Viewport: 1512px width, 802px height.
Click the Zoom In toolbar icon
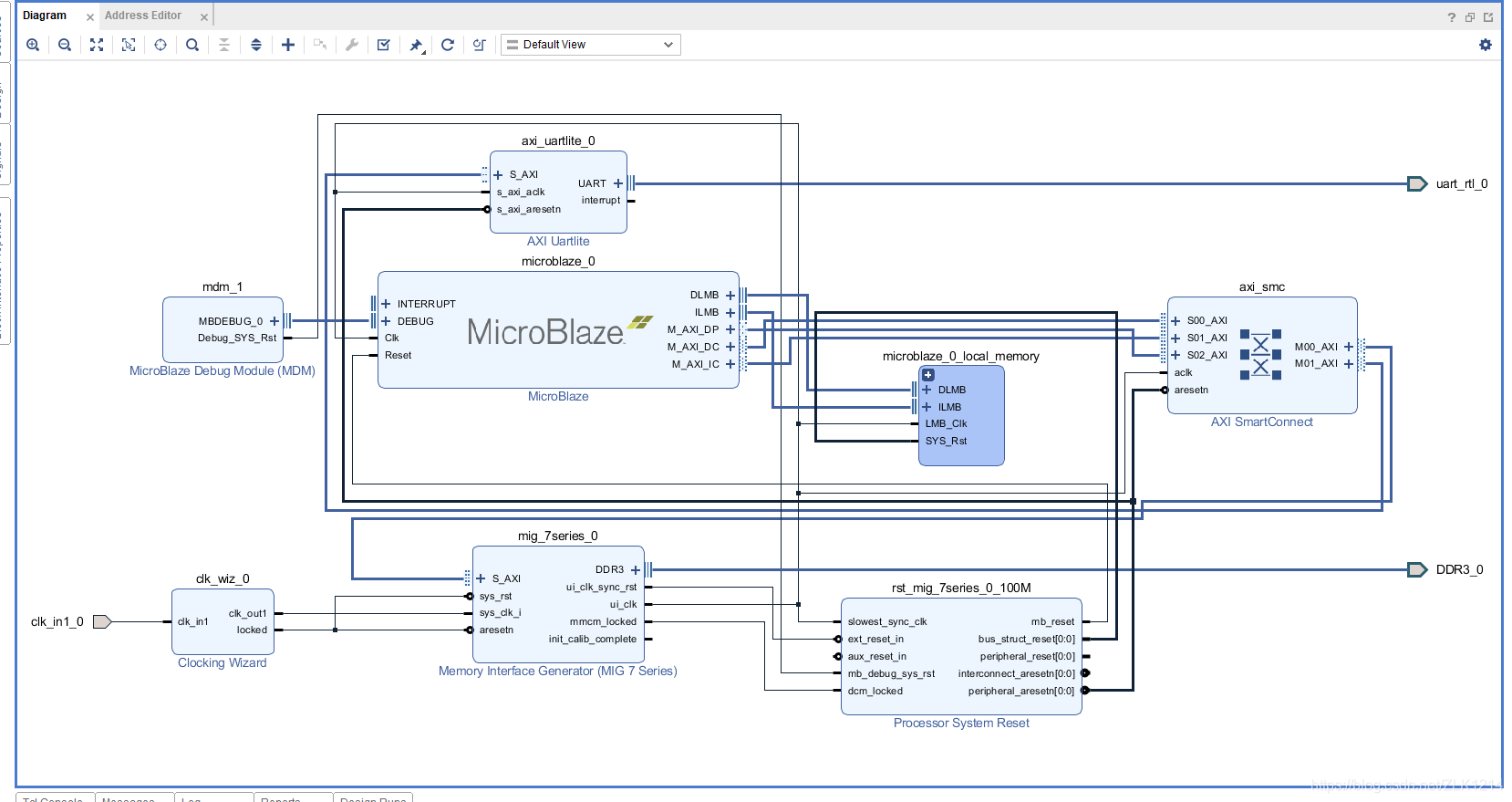pos(33,45)
